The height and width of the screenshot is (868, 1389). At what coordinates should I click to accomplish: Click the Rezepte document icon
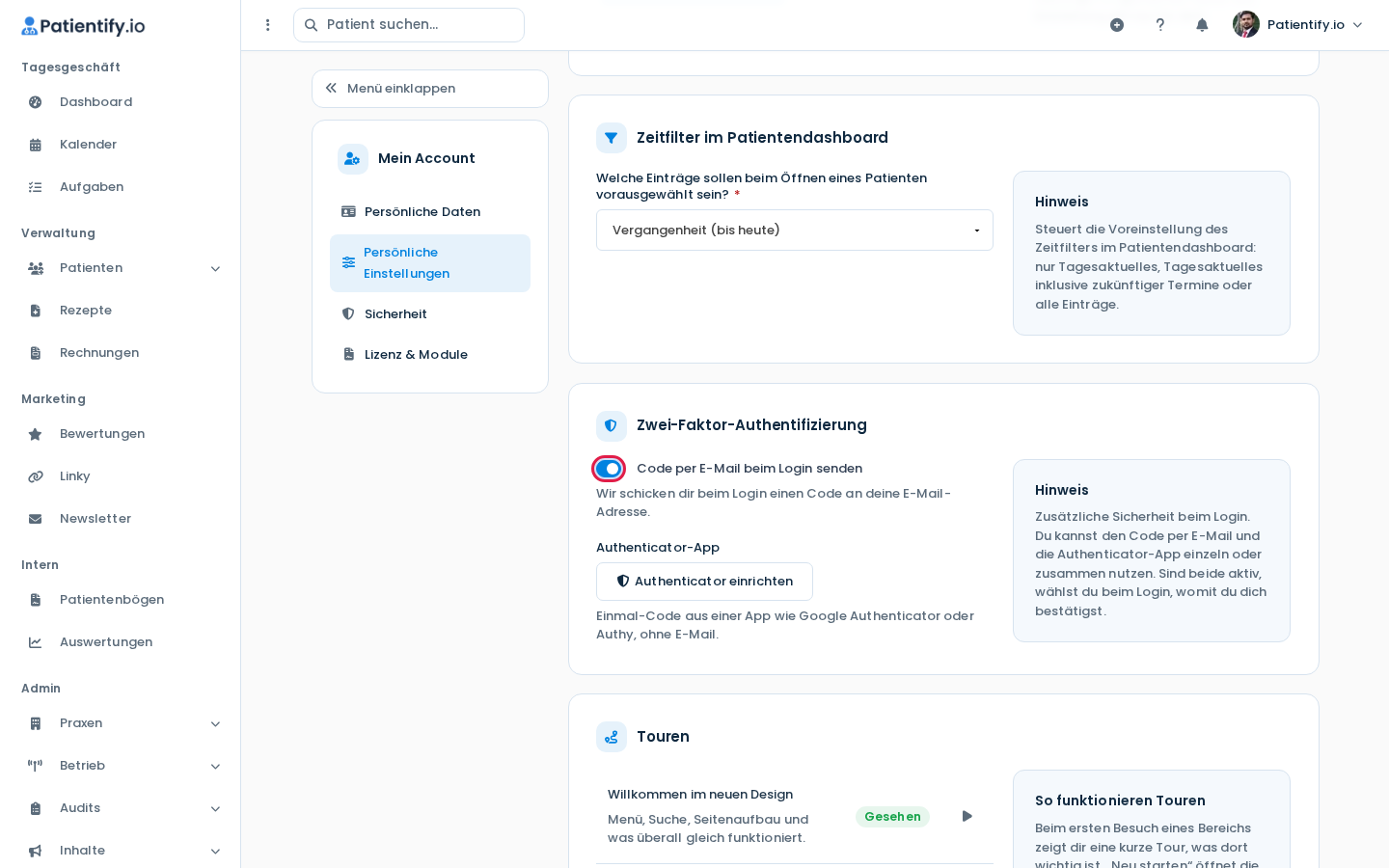[36, 311]
